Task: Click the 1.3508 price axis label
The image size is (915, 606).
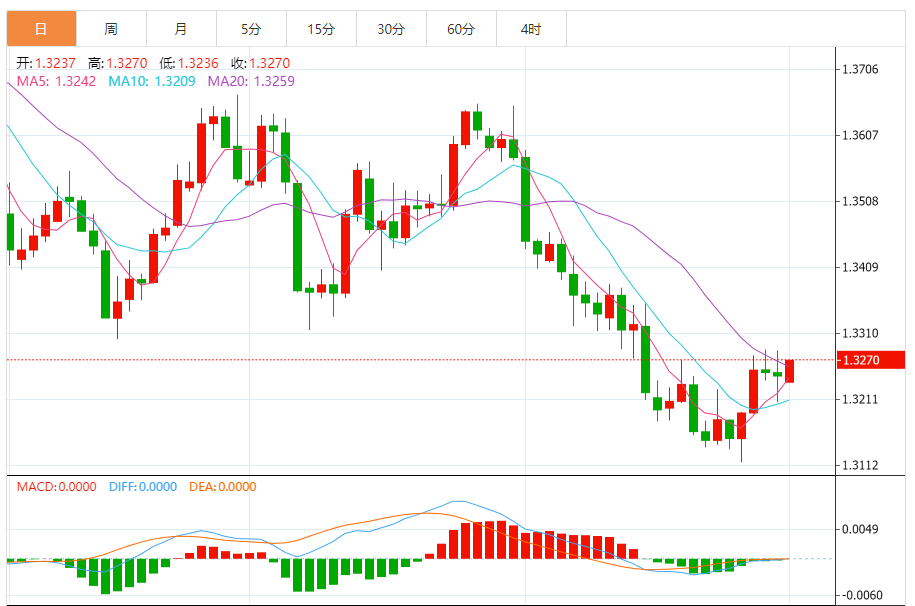Action: point(860,201)
